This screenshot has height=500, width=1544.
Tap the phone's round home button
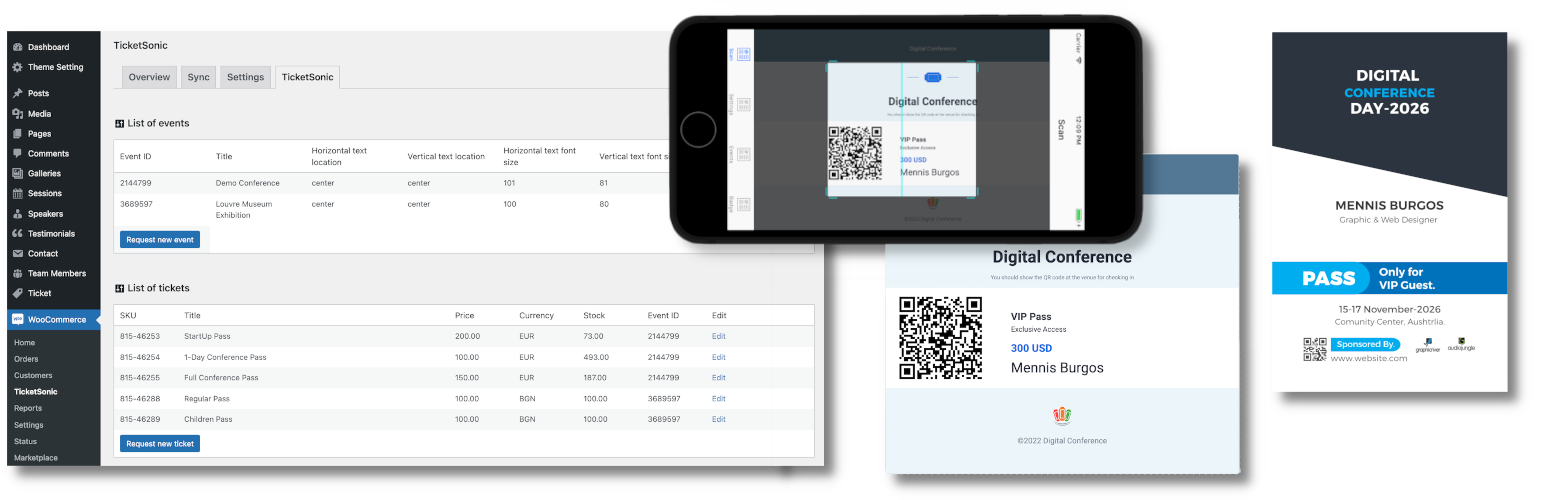(698, 130)
